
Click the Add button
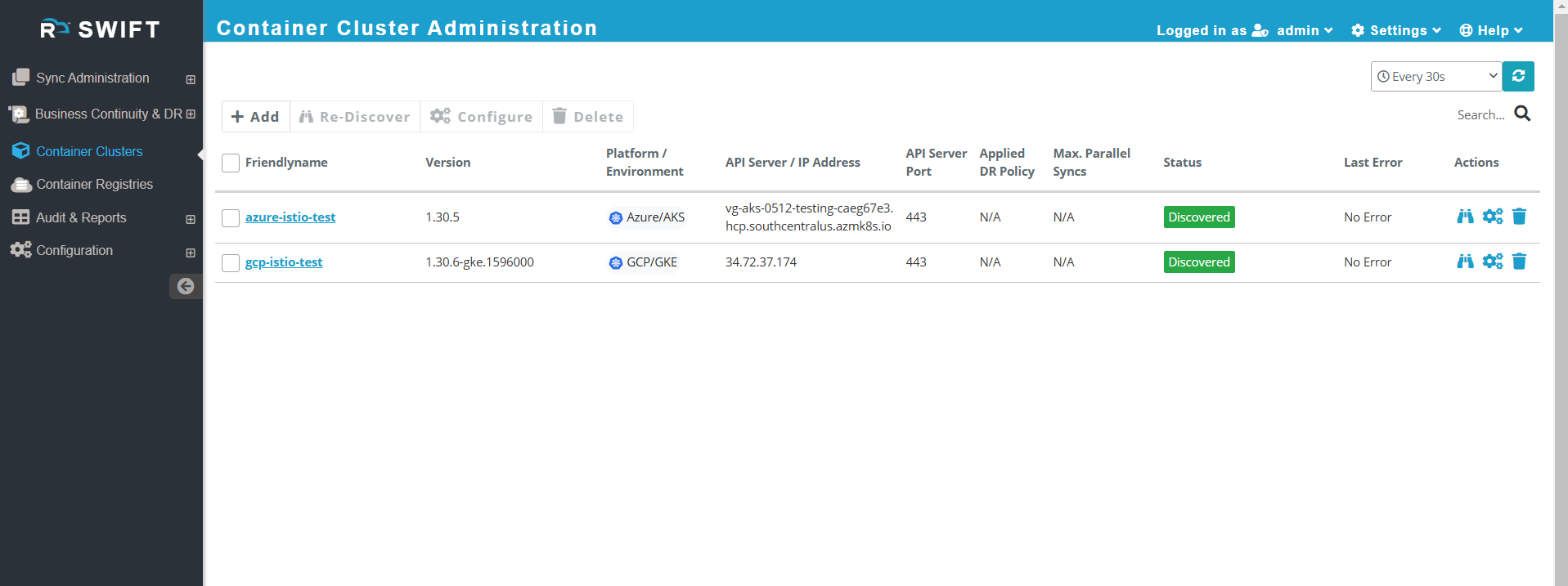coord(255,116)
